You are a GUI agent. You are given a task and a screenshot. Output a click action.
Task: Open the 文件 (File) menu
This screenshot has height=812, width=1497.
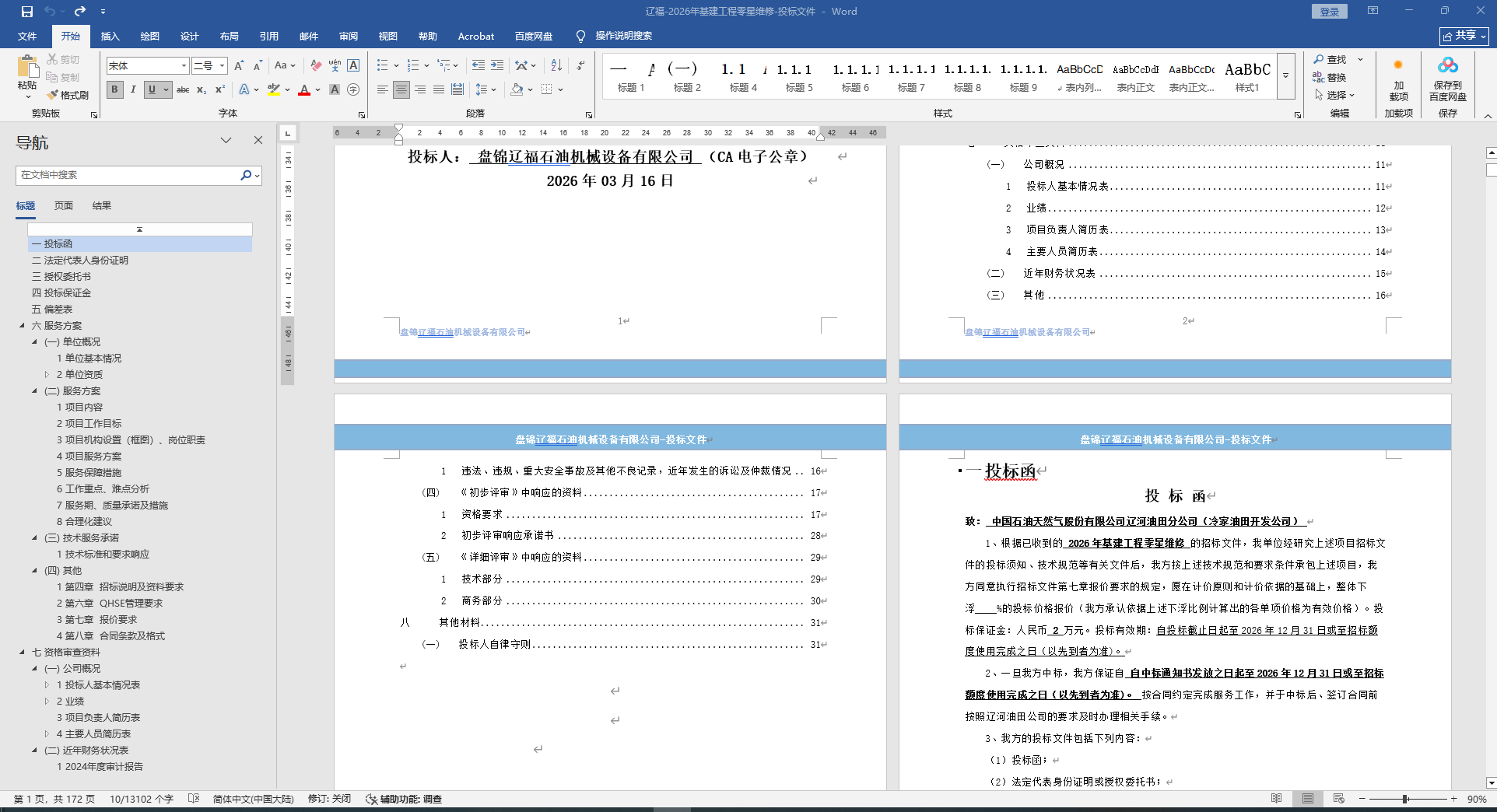(27, 37)
